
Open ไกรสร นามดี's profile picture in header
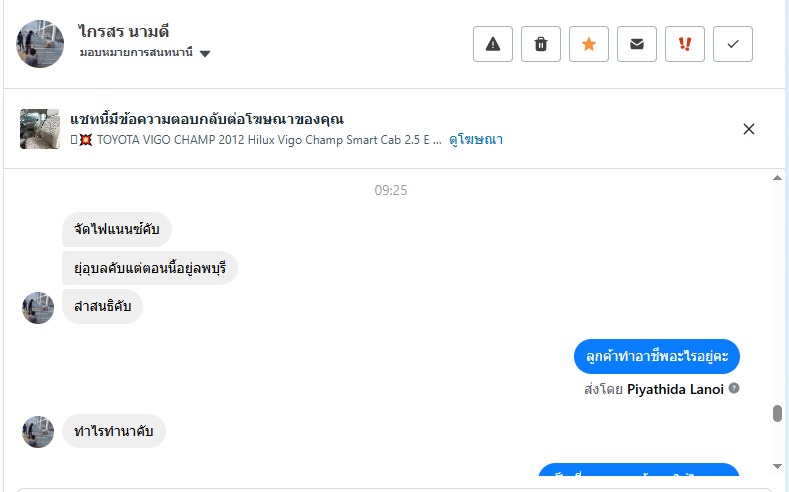pos(40,43)
